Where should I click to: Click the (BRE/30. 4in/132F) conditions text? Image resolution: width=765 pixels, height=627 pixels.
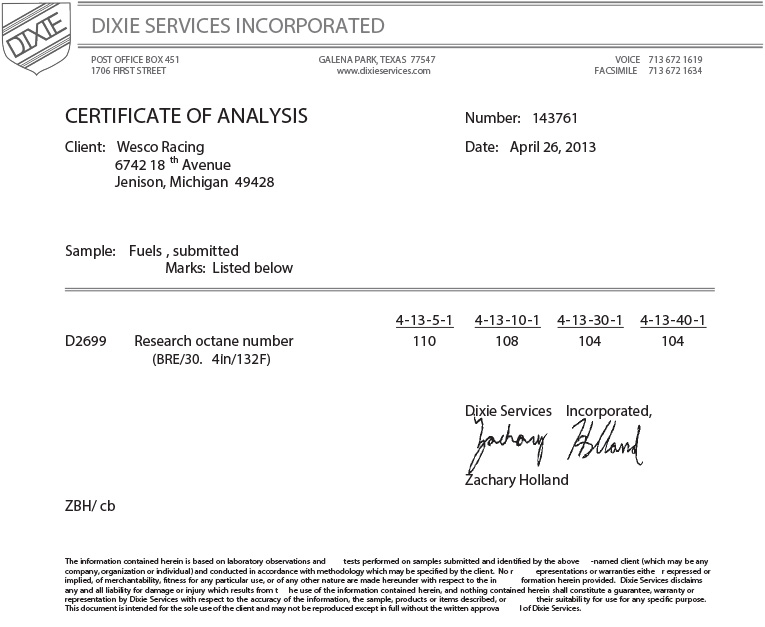pyautogui.click(x=211, y=360)
